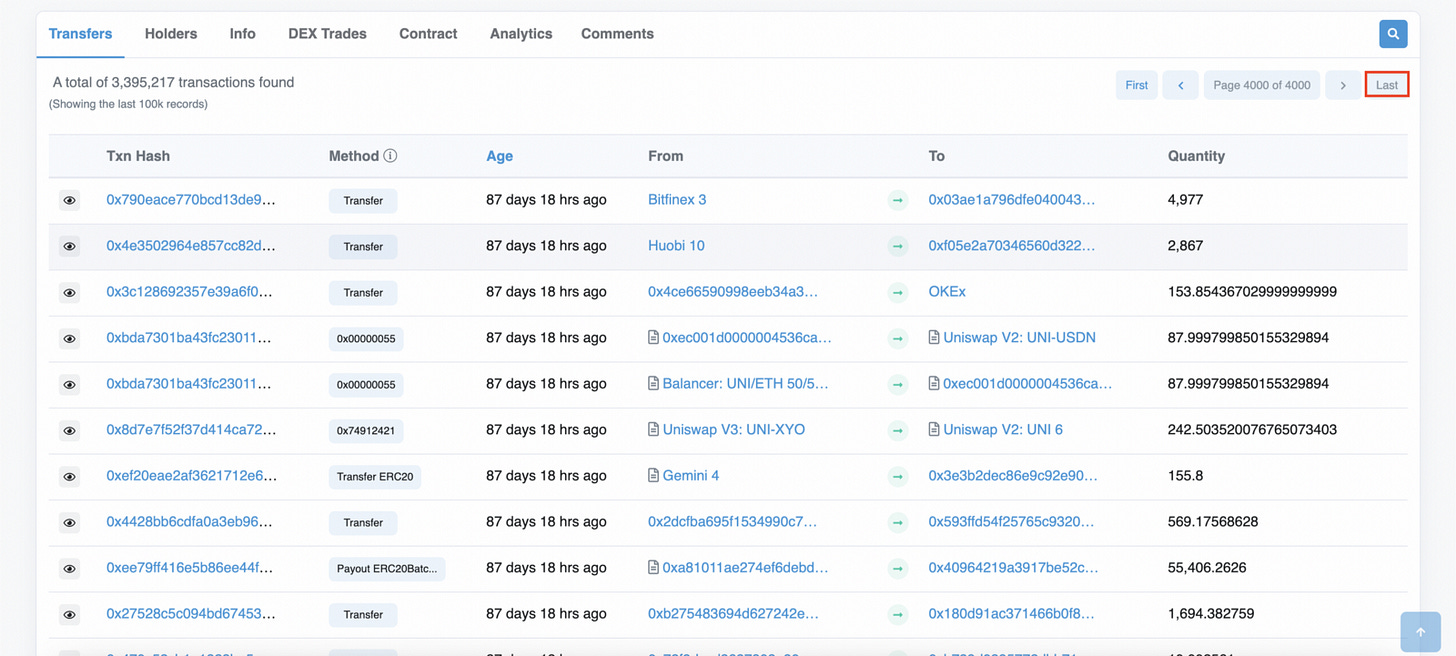The height and width of the screenshot is (656, 1456).
Task: Click quantity value 55,406.2626
Action: (1207, 568)
